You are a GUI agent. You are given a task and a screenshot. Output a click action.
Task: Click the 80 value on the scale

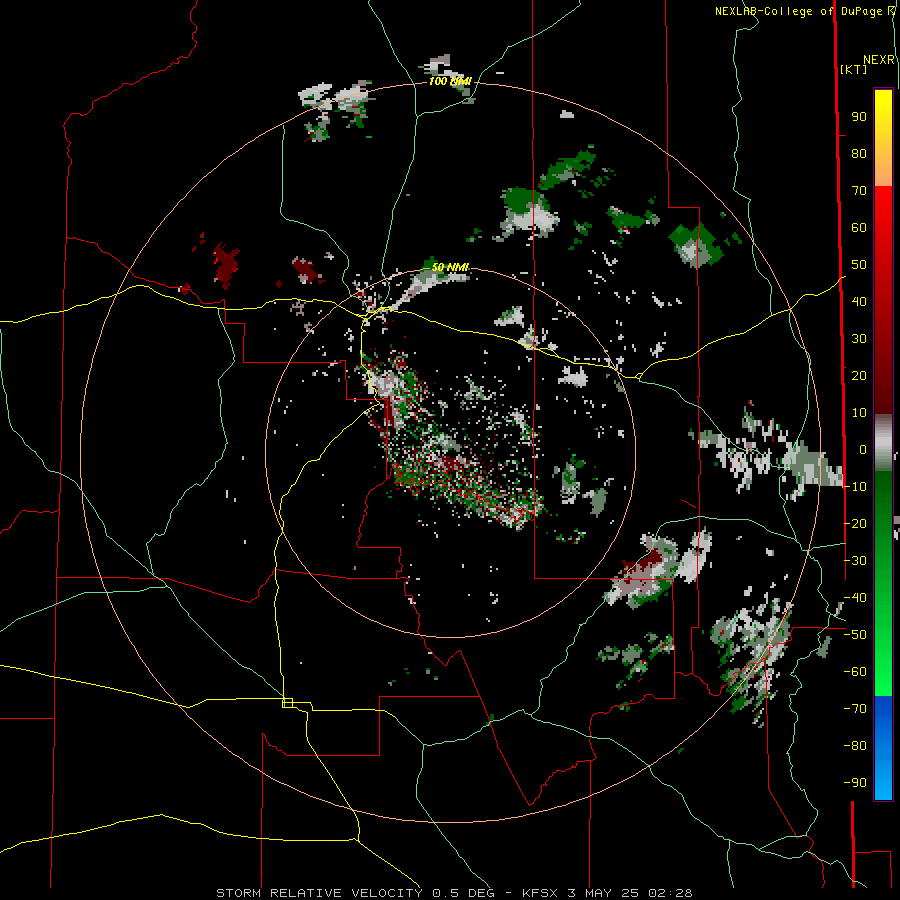859,154
